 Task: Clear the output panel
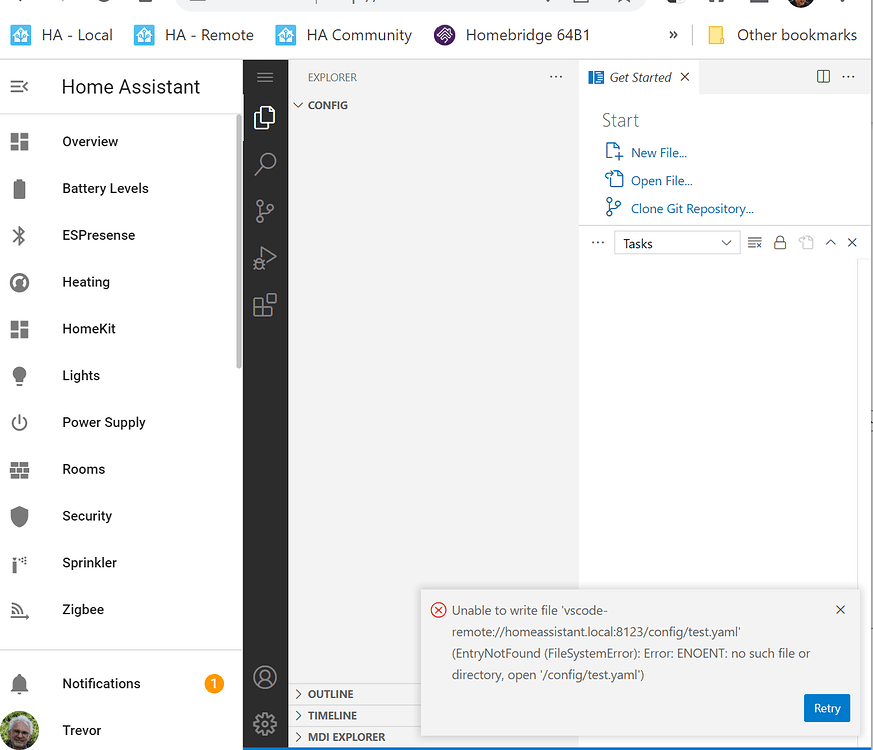[754, 243]
